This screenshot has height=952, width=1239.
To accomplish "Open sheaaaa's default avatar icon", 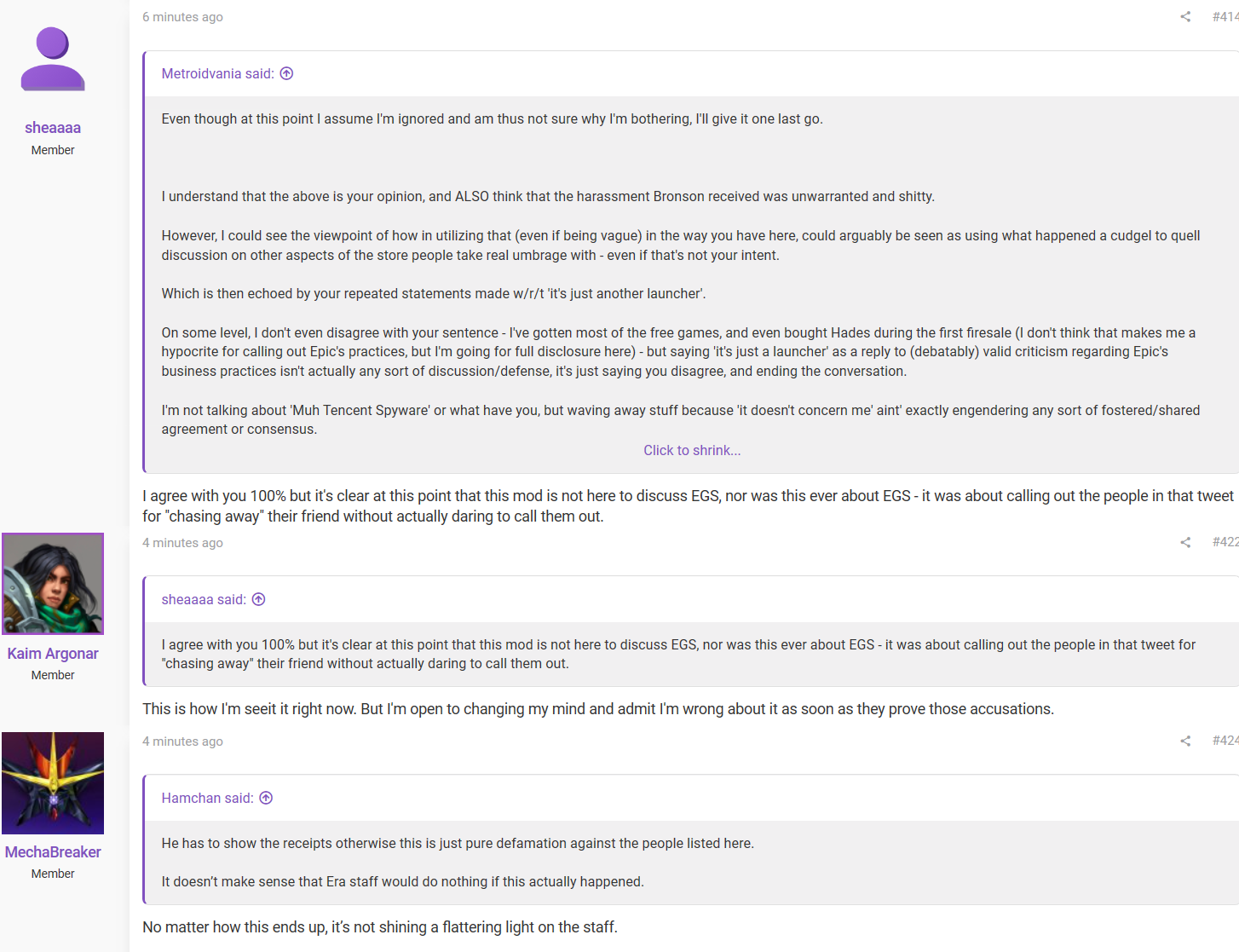I will click(x=53, y=59).
